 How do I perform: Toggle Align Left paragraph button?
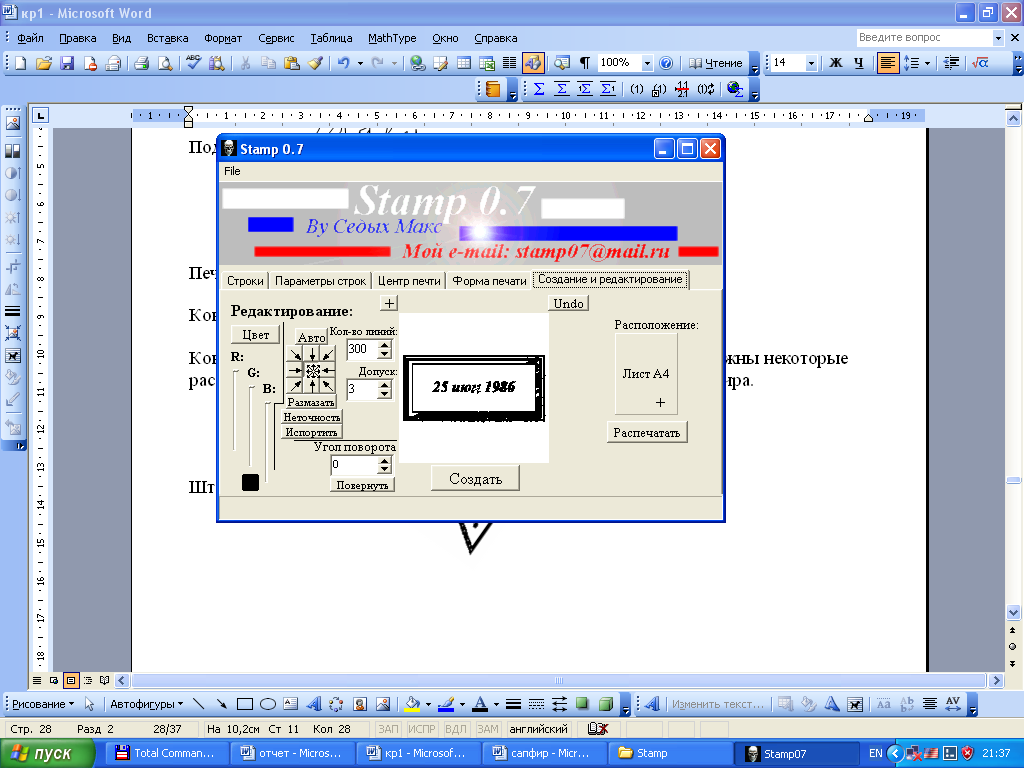pyautogui.click(x=888, y=63)
